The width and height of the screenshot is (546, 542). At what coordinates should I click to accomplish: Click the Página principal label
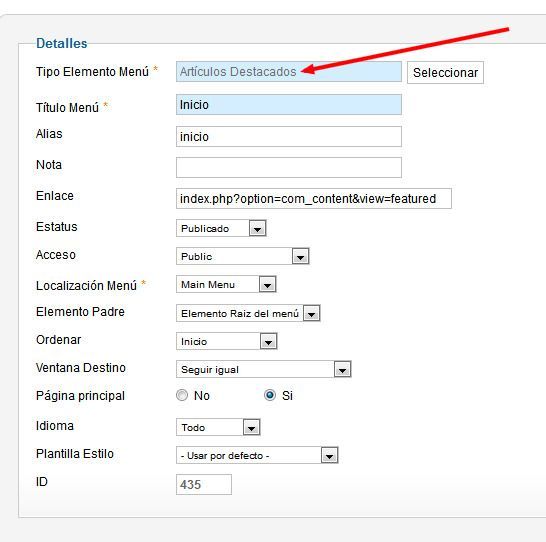(80, 396)
